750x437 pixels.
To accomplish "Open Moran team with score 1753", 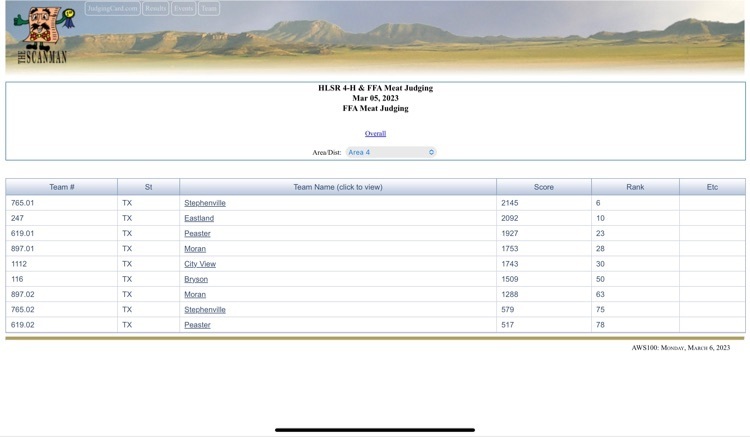I will pyautogui.click(x=195, y=249).
